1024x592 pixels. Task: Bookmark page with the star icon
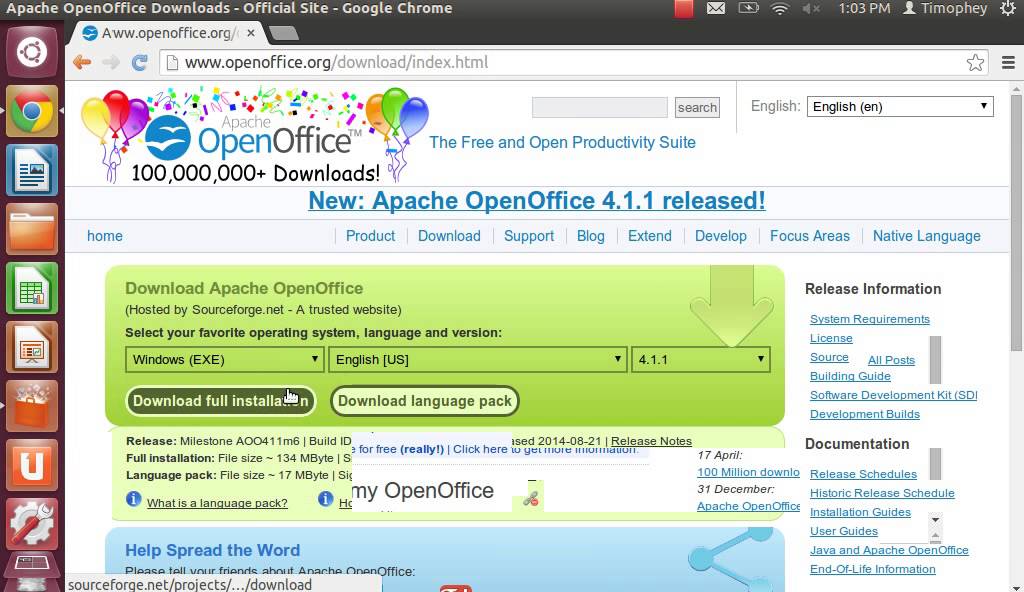975,62
